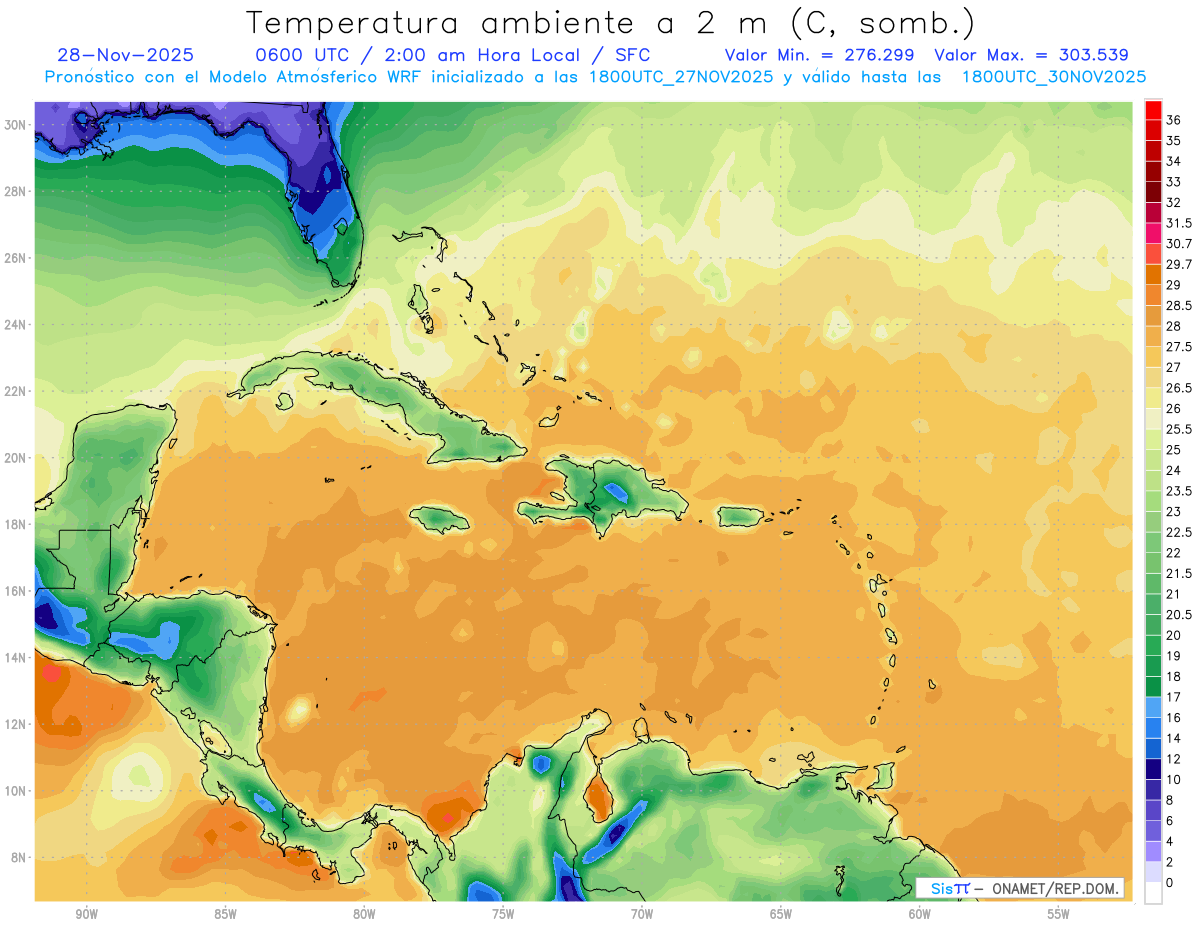Click legend label '16'
The height and width of the screenshot is (927, 1200).
(x=1174, y=717)
